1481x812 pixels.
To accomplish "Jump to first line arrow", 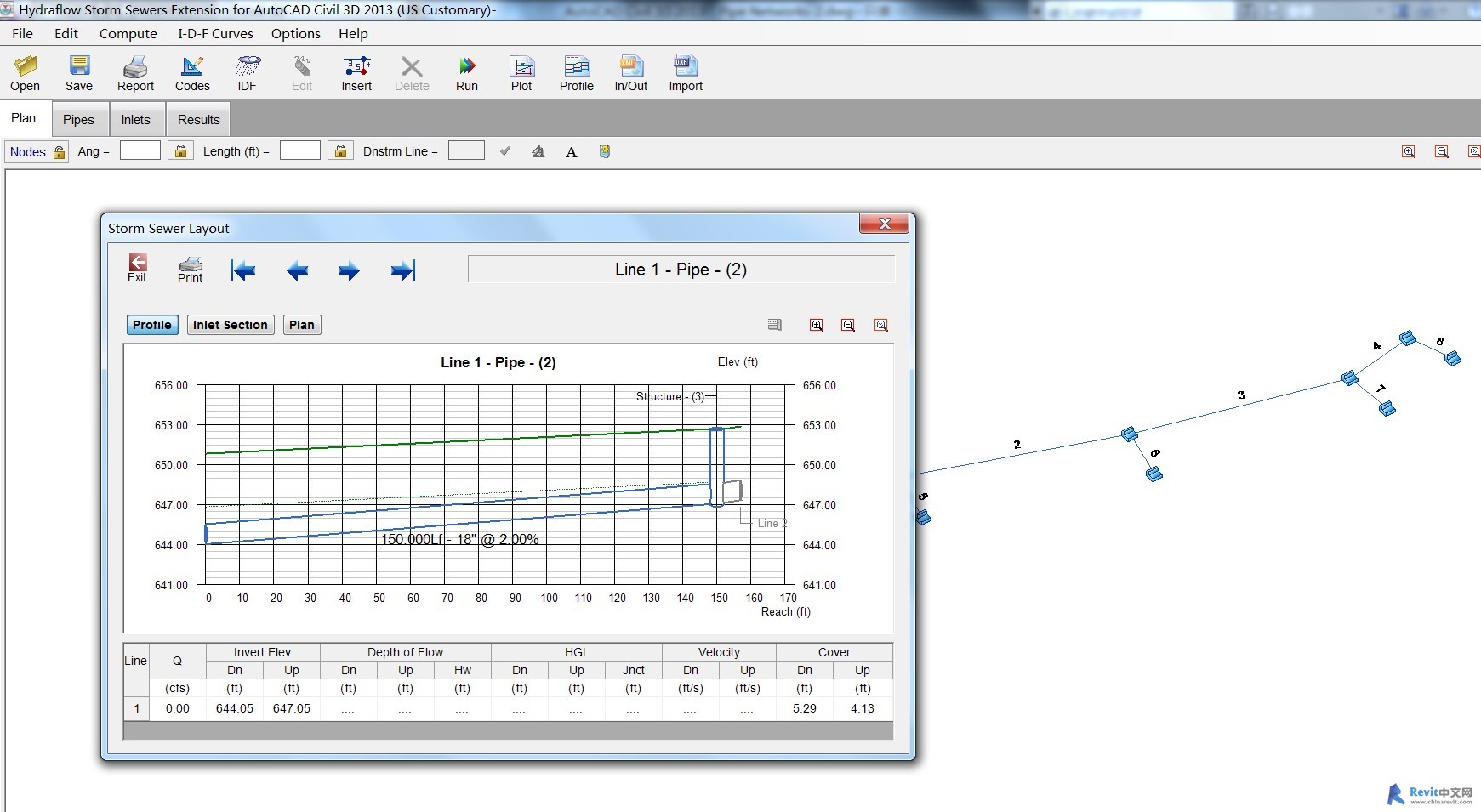I will [243, 271].
